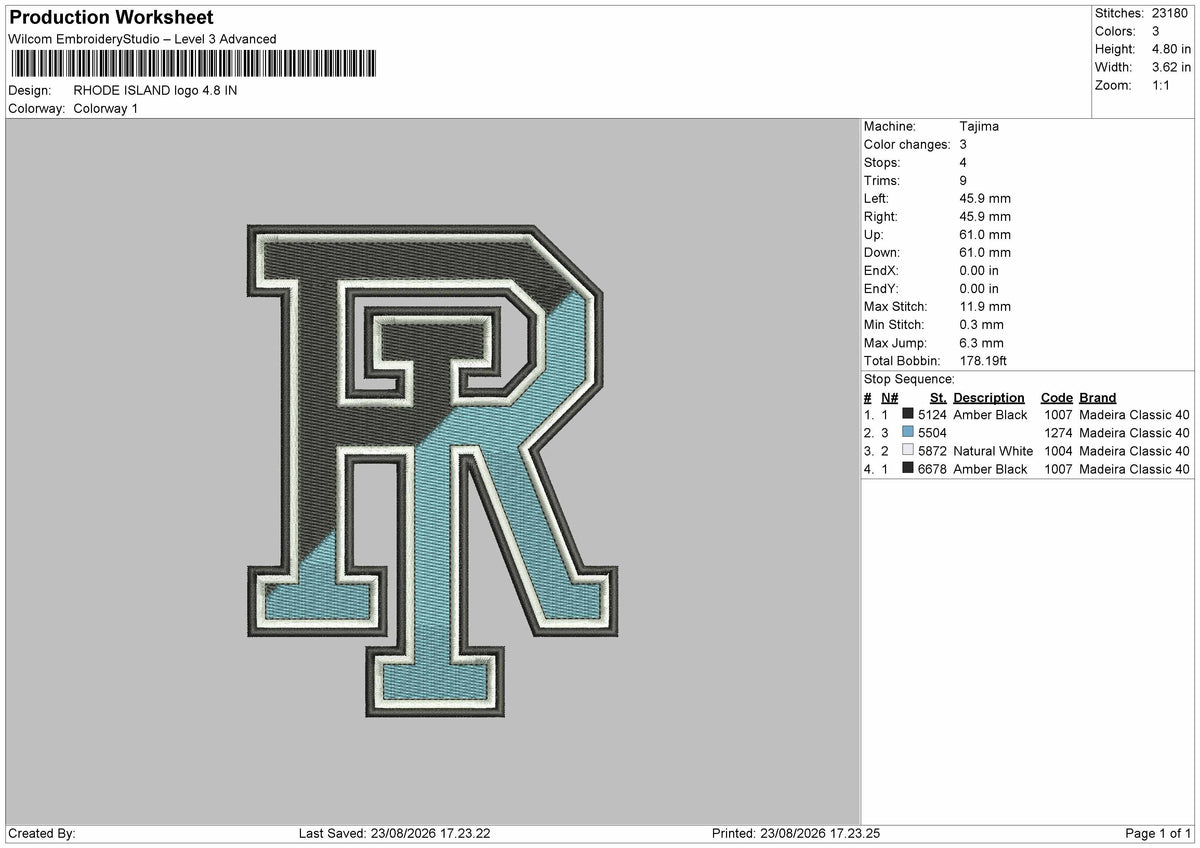Click the Min Stitch value 0.3 mm
This screenshot has width=1200, height=848.
(981, 324)
